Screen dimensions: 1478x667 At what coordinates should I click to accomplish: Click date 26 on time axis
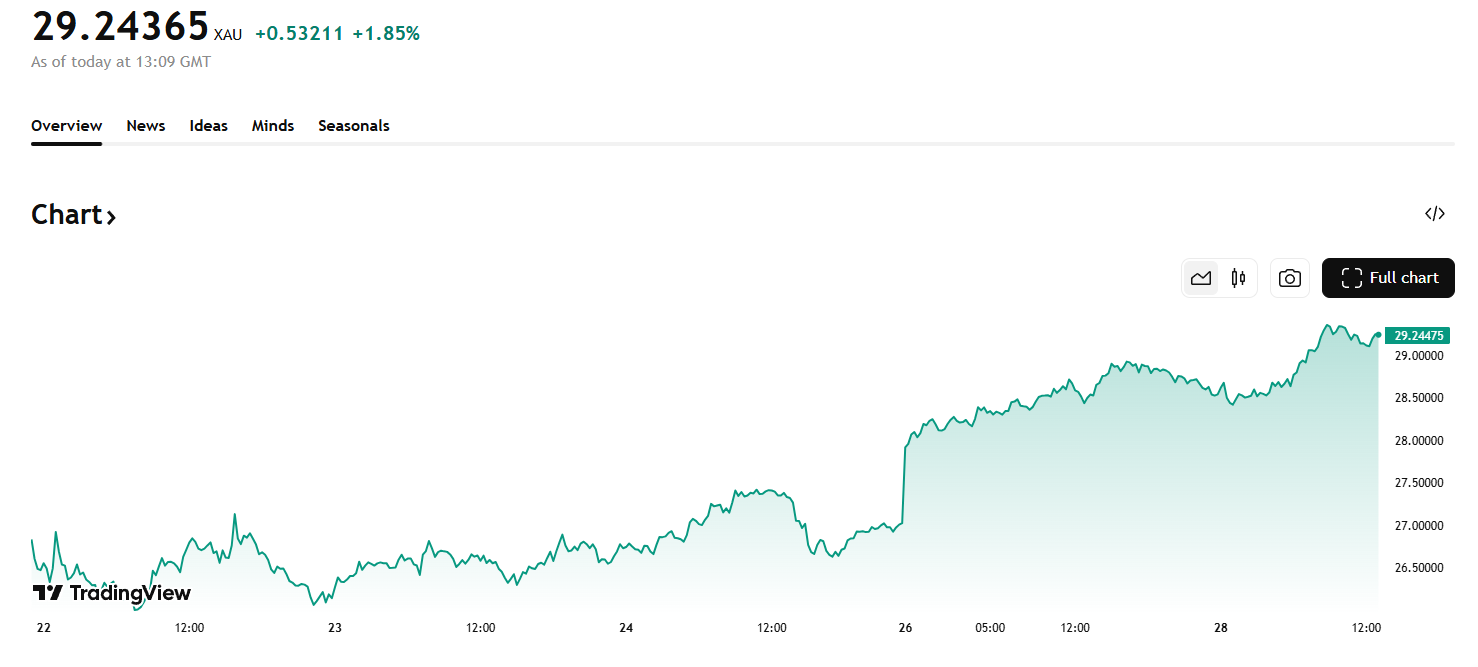pyautogui.click(x=906, y=628)
